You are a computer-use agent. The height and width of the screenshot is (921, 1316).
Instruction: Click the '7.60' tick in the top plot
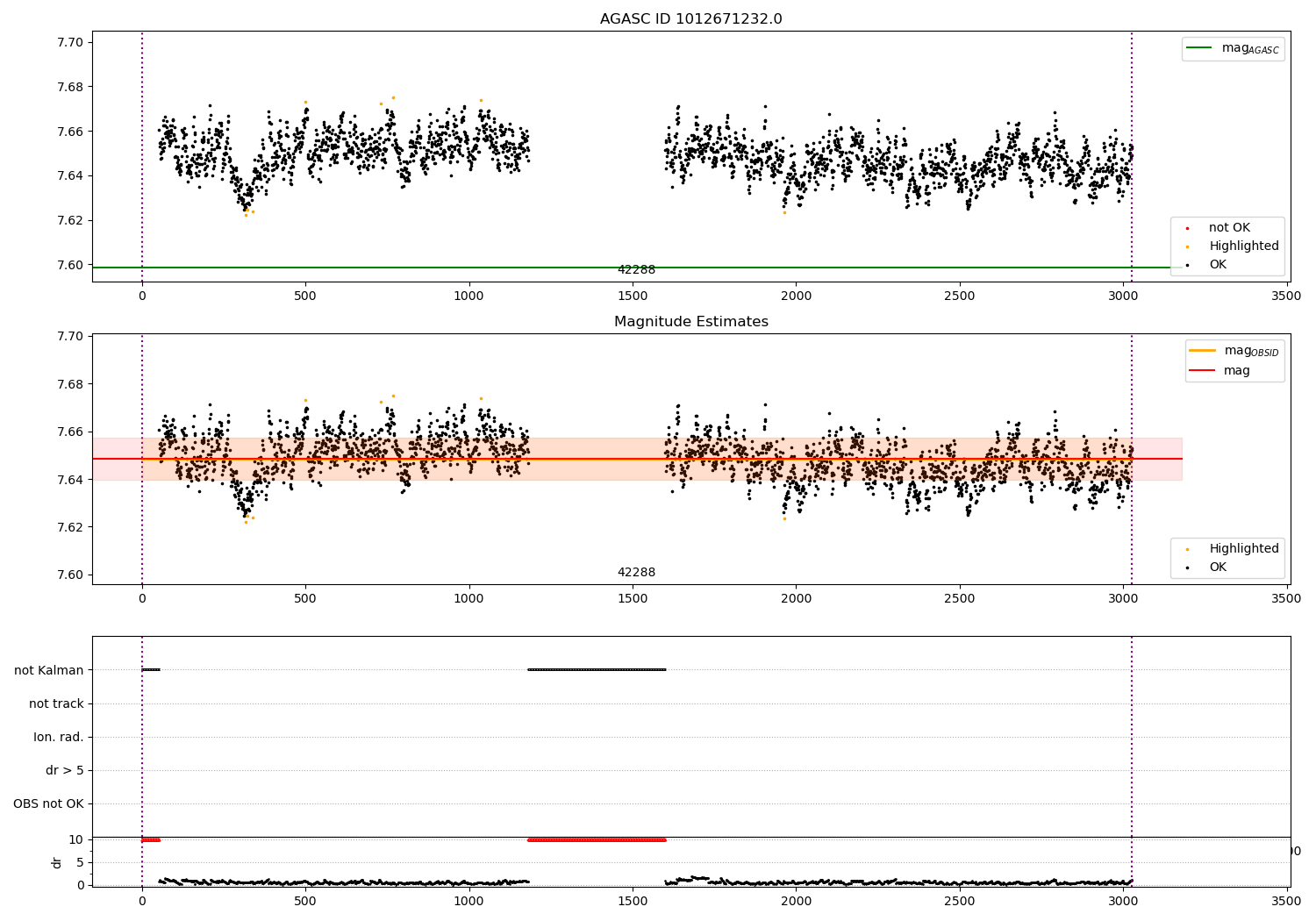click(71, 266)
